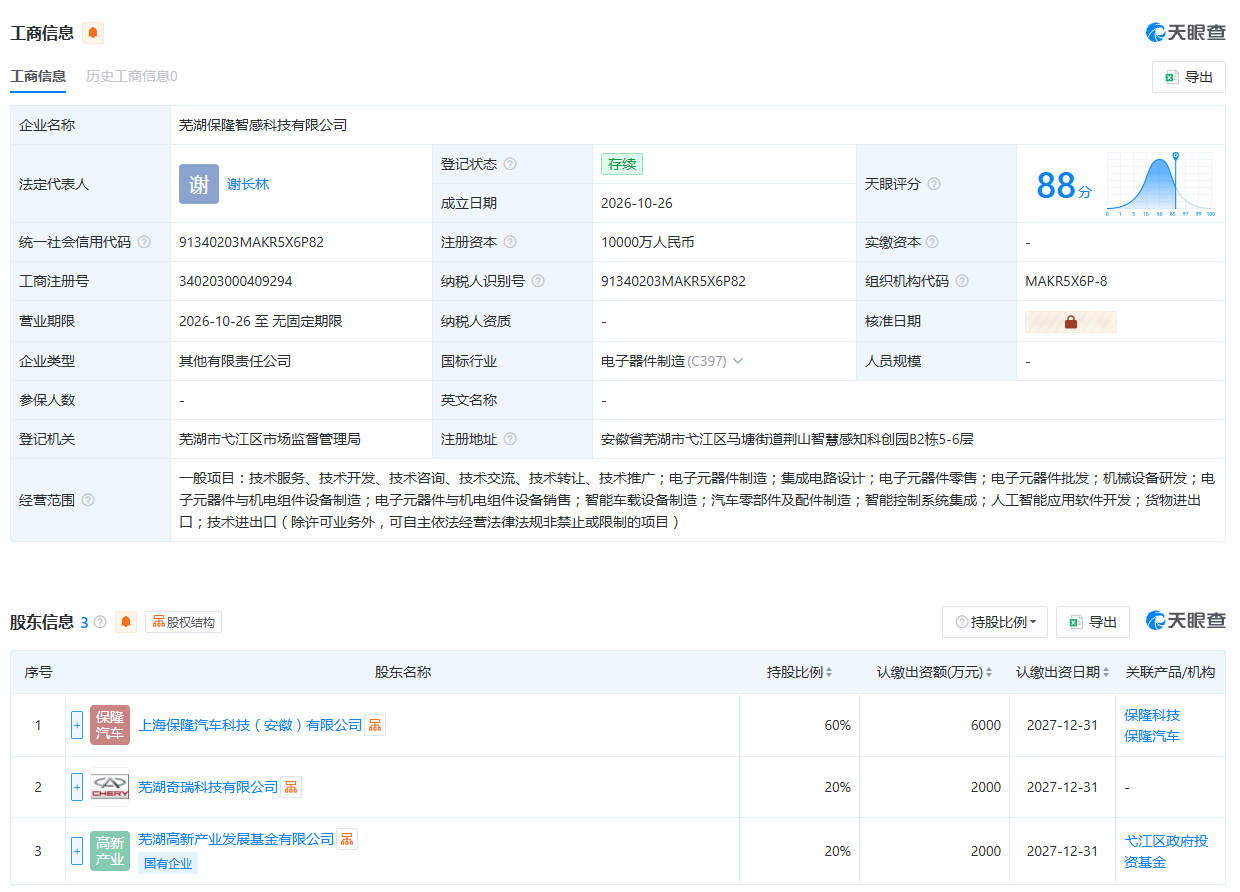
Task: Open legal representative 谢长林 link
Action: 248,184
